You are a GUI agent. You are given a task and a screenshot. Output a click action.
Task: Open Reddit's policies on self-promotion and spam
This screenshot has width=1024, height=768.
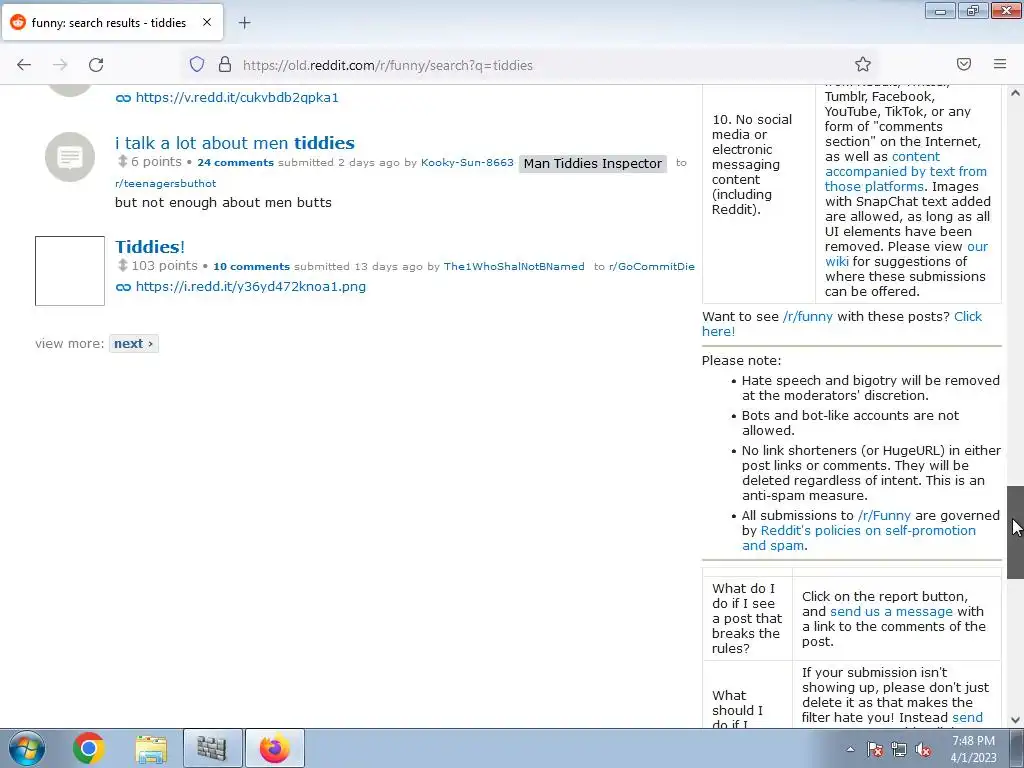(x=859, y=537)
